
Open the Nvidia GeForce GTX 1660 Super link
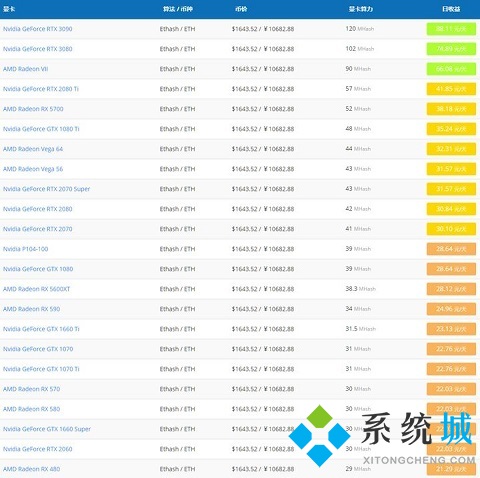(47, 429)
